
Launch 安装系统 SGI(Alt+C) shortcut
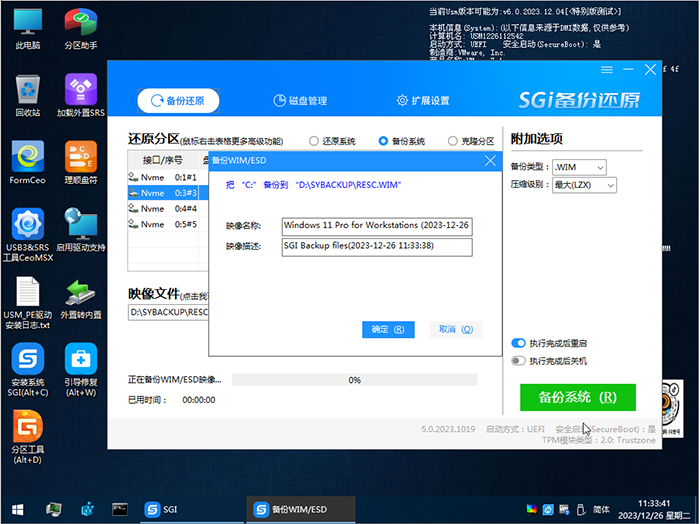coord(28,370)
